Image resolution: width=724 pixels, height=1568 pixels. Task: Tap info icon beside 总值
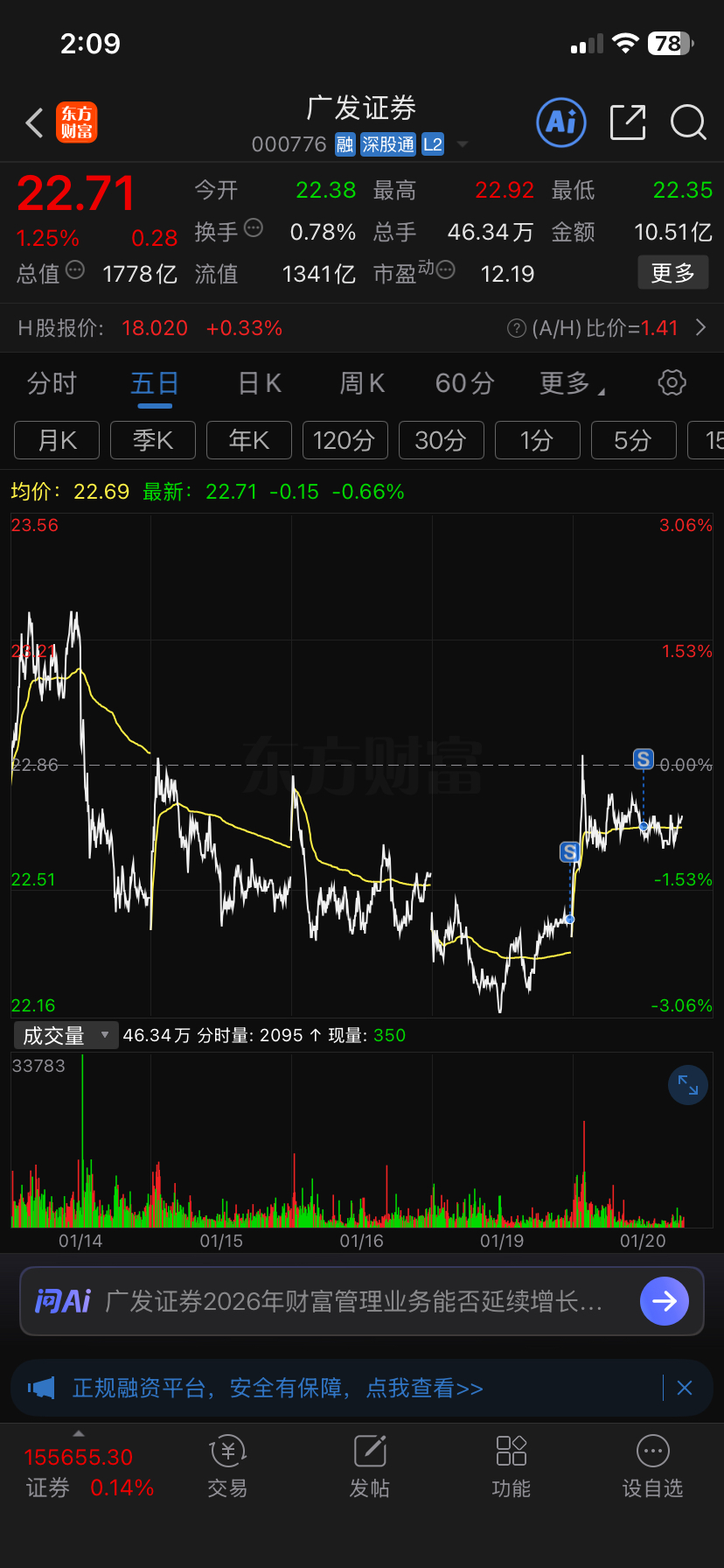pos(75,270)
